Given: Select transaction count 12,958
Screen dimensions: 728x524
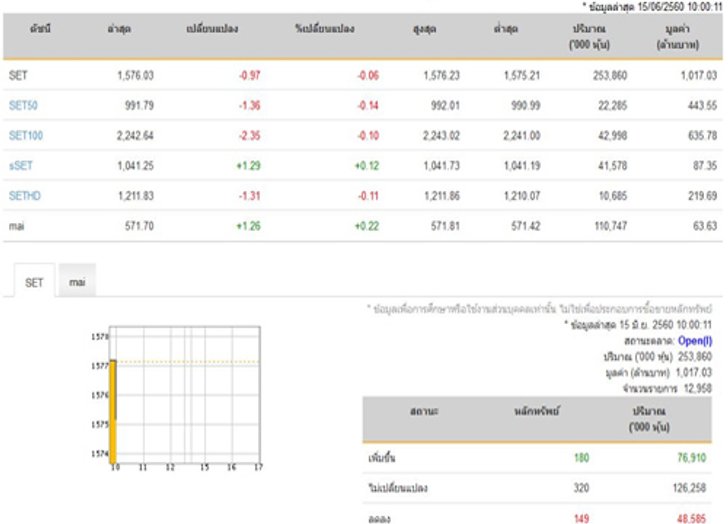Looking at the screenshot, I should coord(698,388).
